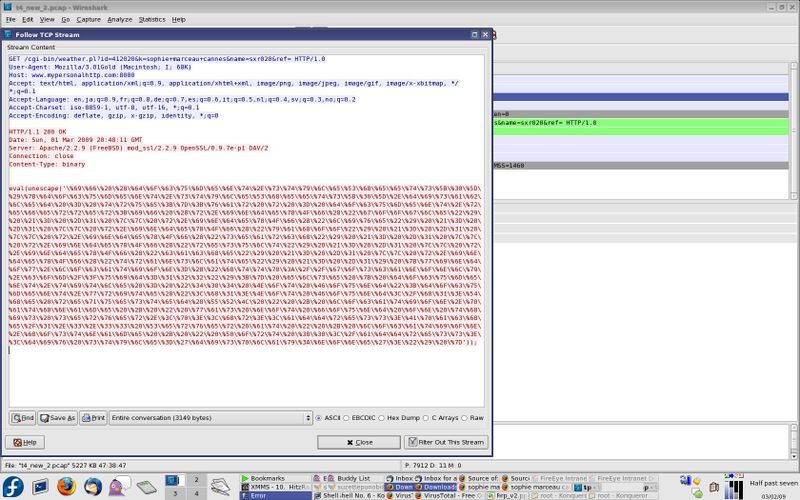Open the View menu
The width and height of the screenshot is (800, 500).
tap(47, 19)
